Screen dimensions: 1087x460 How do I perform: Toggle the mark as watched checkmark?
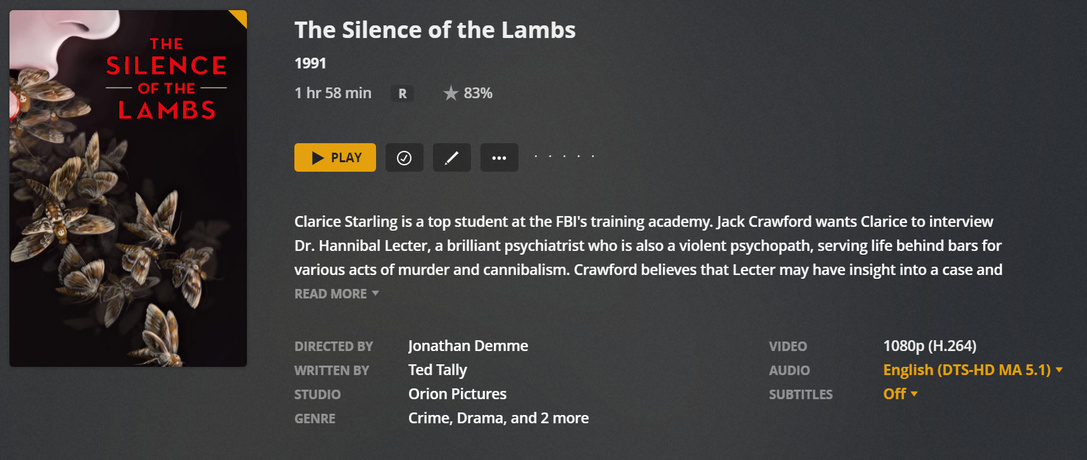click(x=404, y=158)
